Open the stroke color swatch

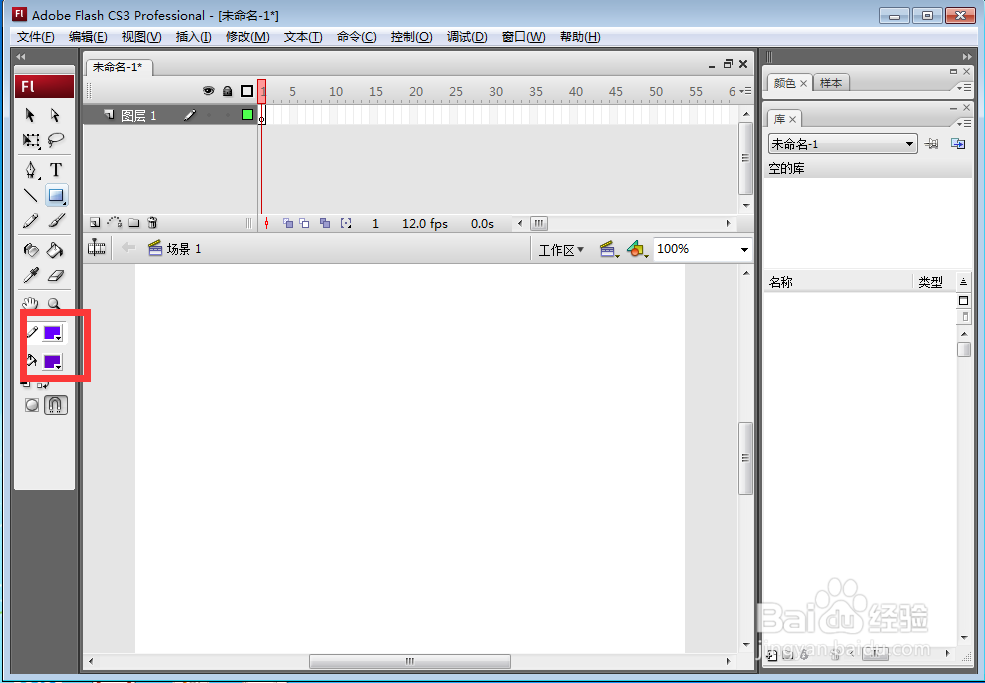click(x=52, y=333)
